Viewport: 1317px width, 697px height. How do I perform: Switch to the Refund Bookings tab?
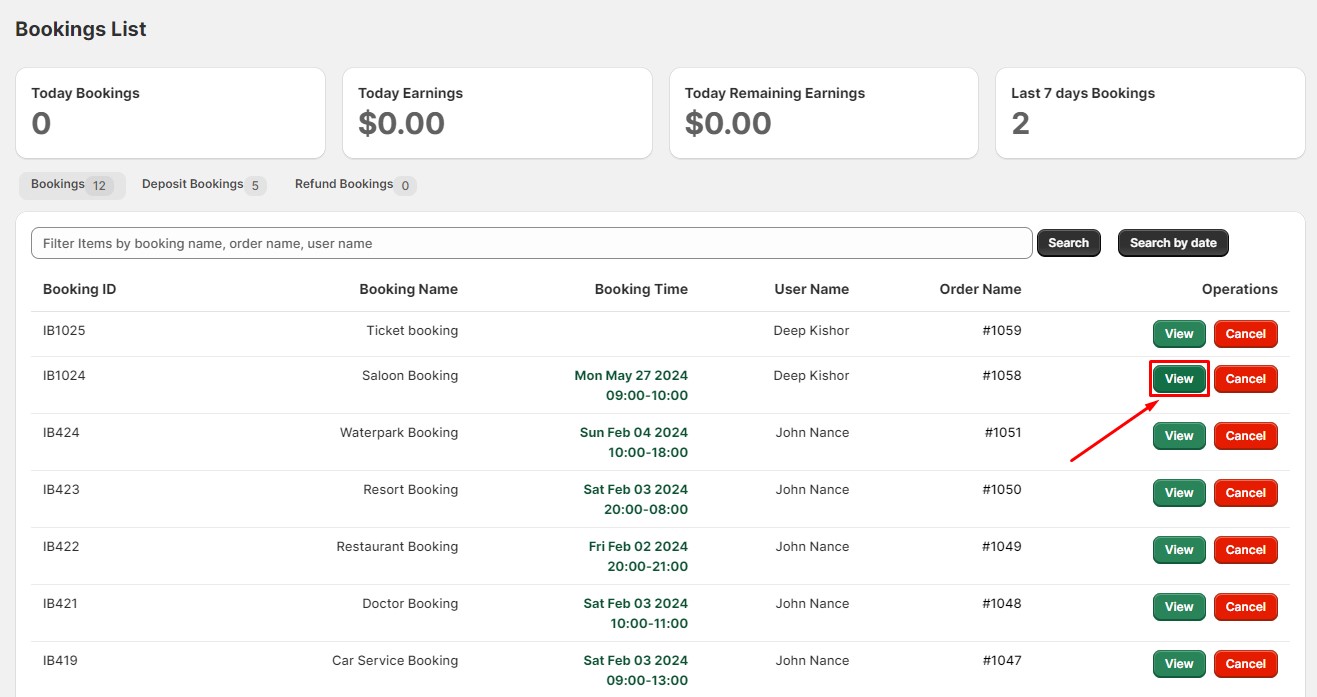coord(355,185)
